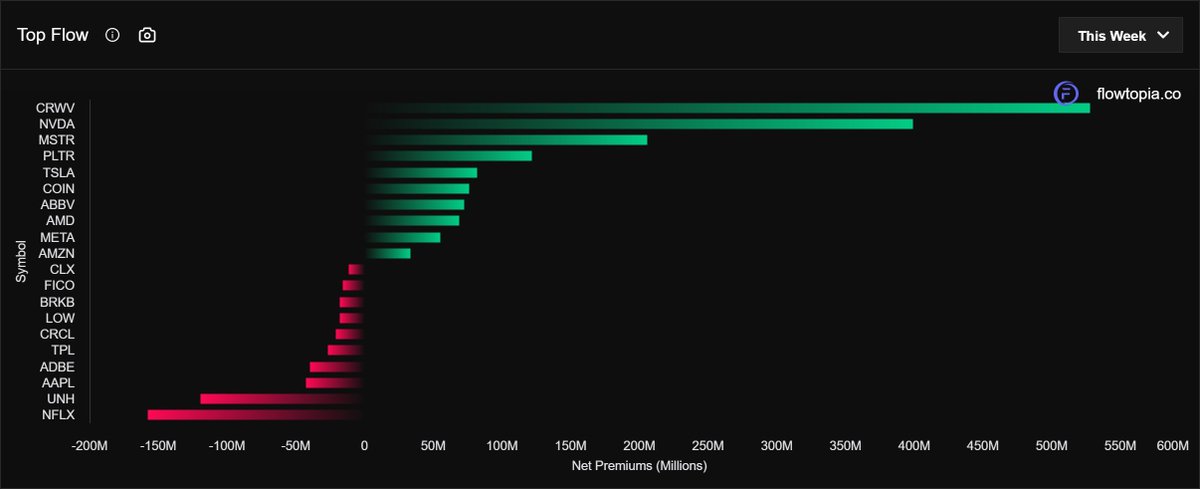
Task: Click the AMD bar
Action: point(411,221)
